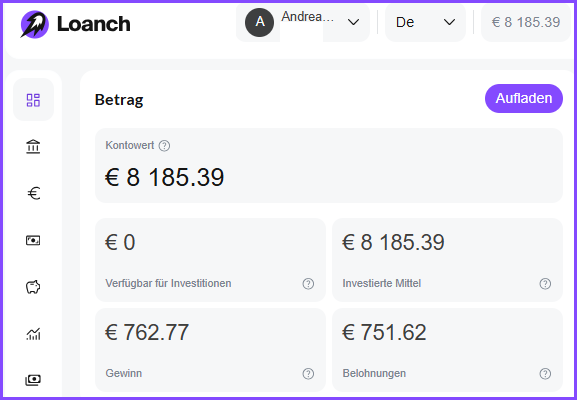Open the piggy bank sidebar icon
Image resolution: width=577 pixels, height=400 pixels.
[33, 287]
